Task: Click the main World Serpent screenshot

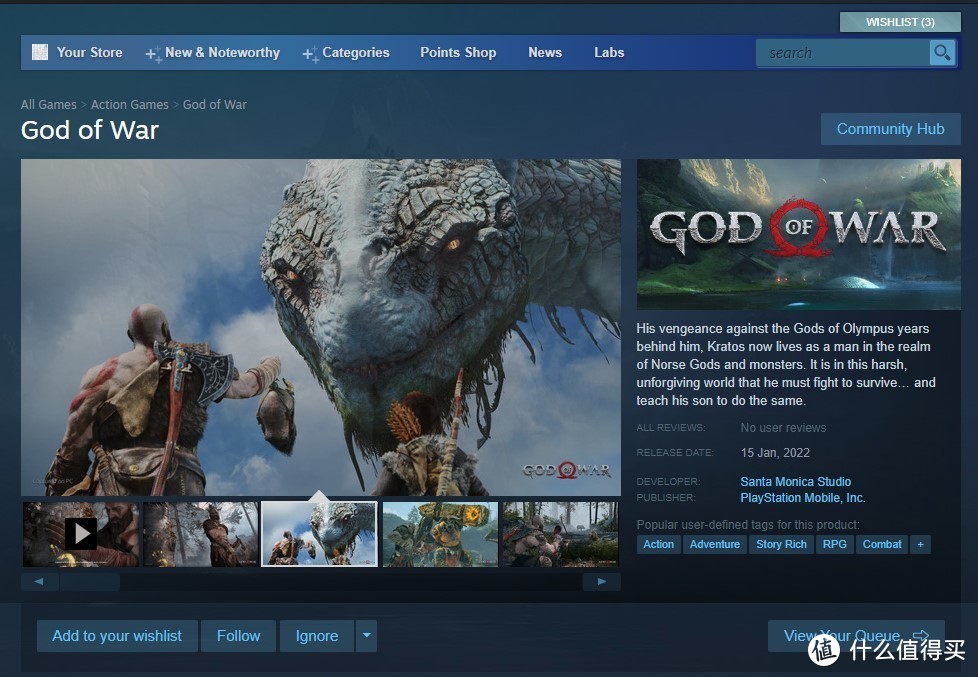Action: point(321,328)
